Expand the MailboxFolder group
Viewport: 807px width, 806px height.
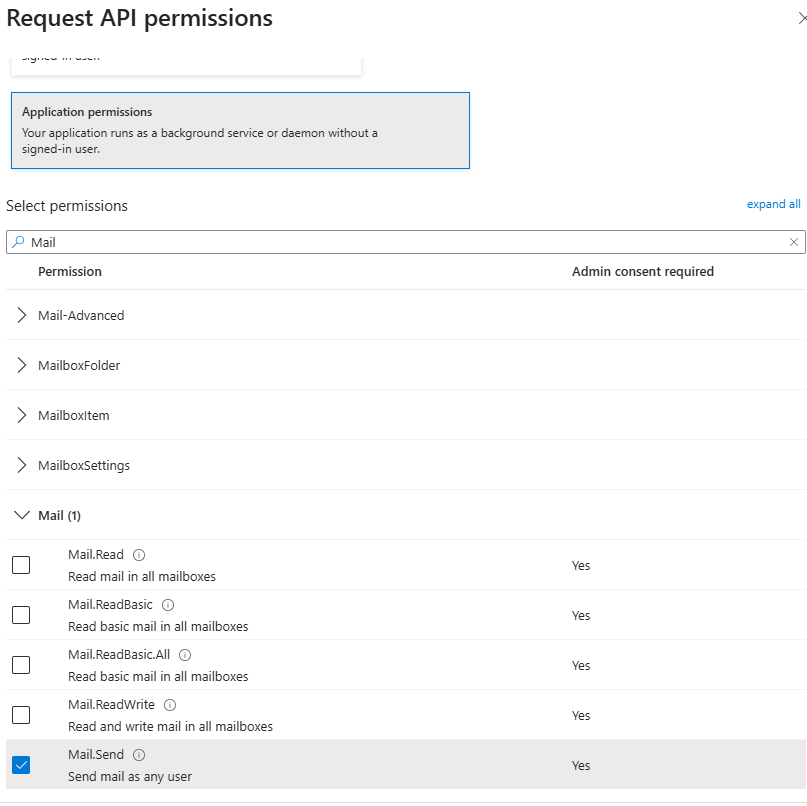(x=22, y=365)
